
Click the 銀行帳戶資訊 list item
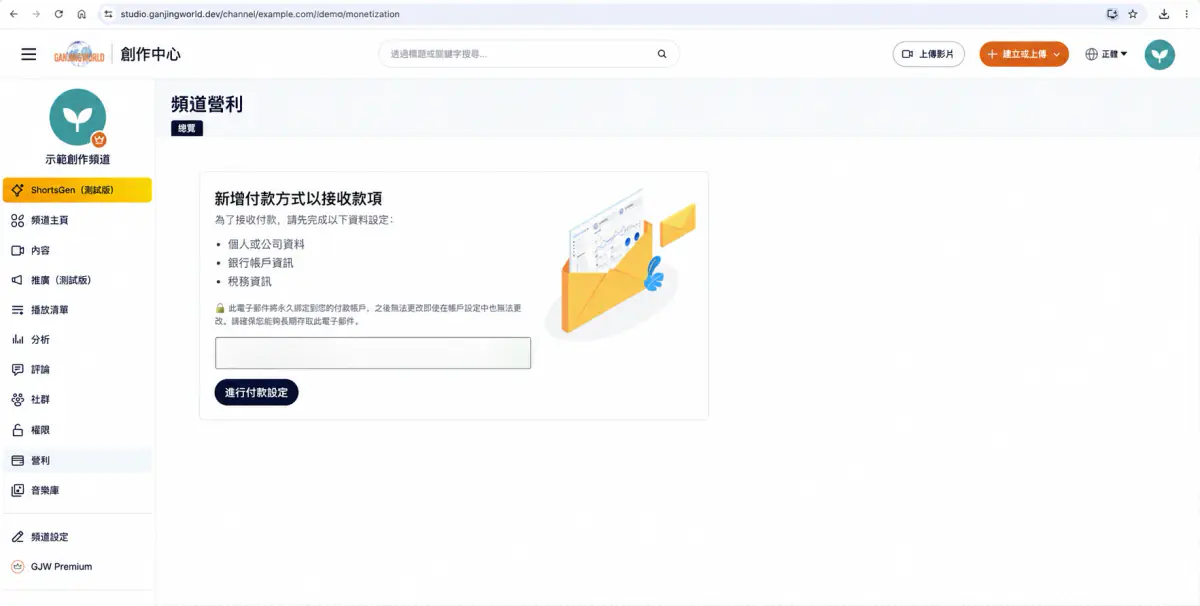[x=260, y=263]
